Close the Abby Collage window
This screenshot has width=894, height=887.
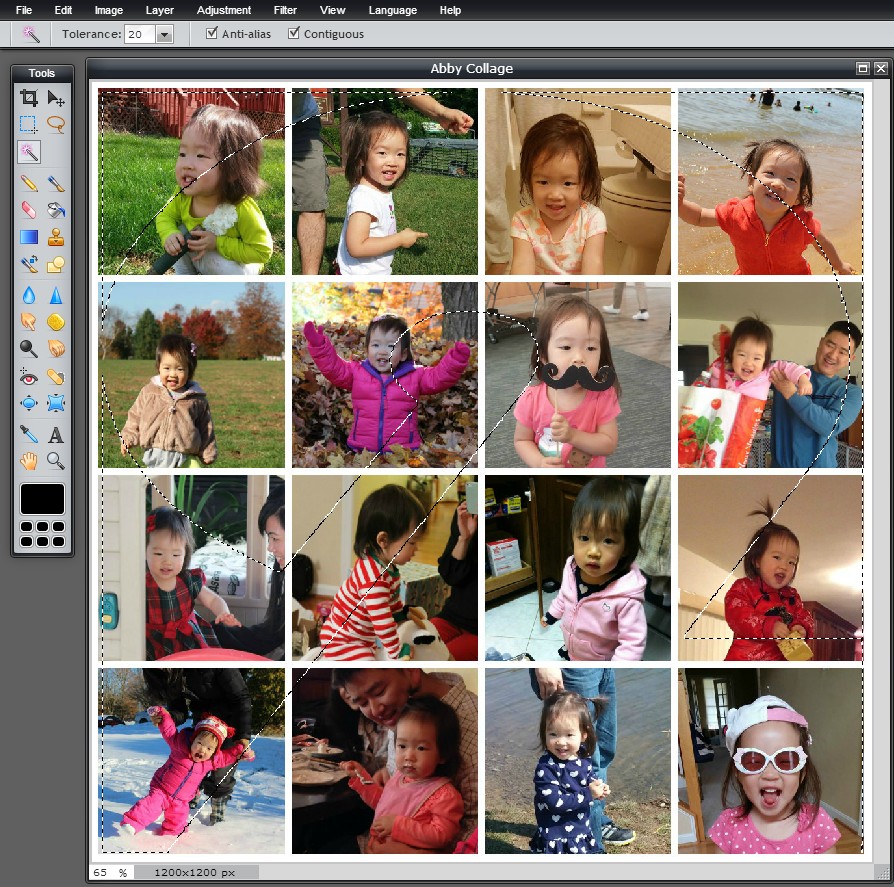(x=881, y=68)
